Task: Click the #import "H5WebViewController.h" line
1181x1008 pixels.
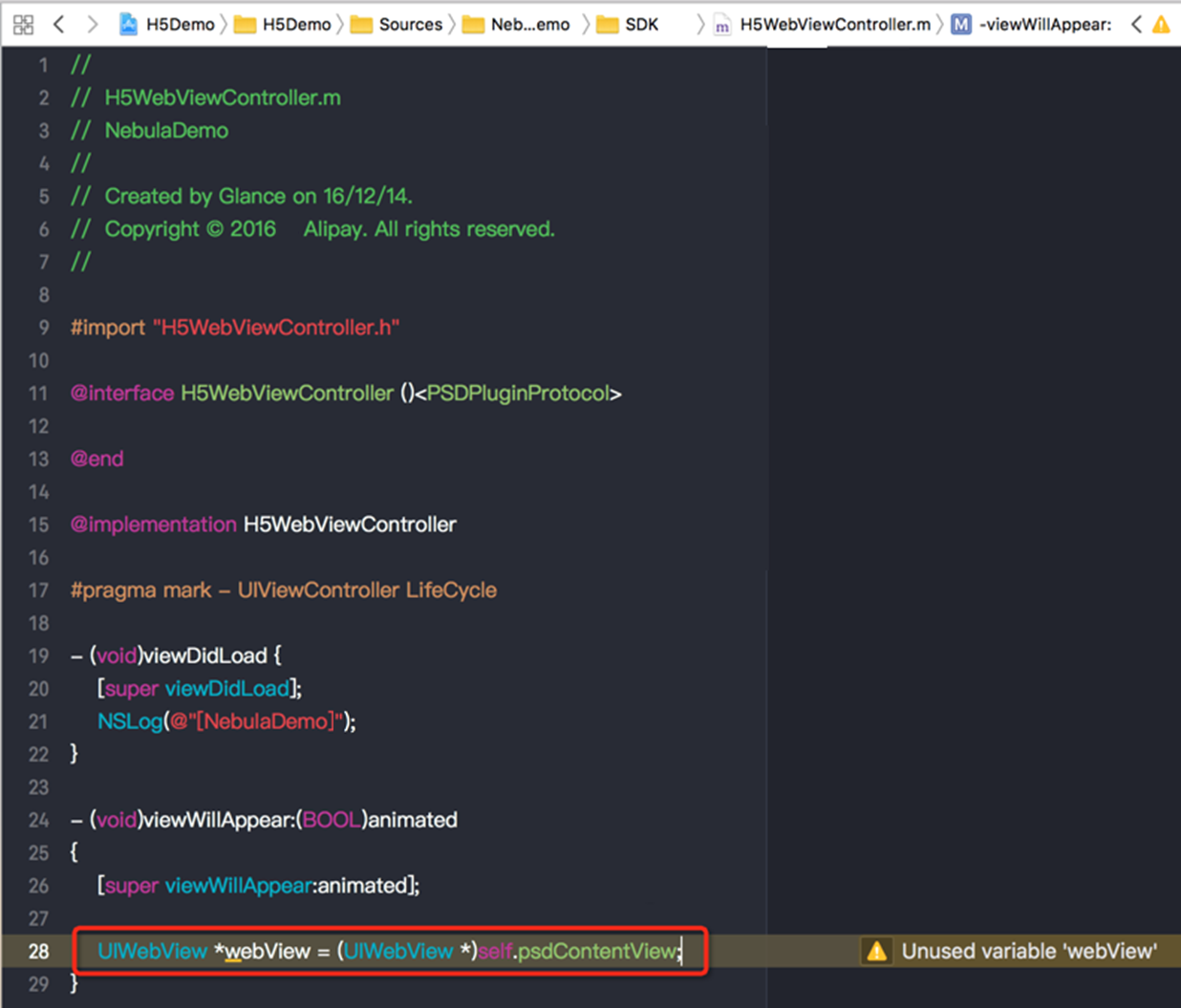Action: coord(235,328)
